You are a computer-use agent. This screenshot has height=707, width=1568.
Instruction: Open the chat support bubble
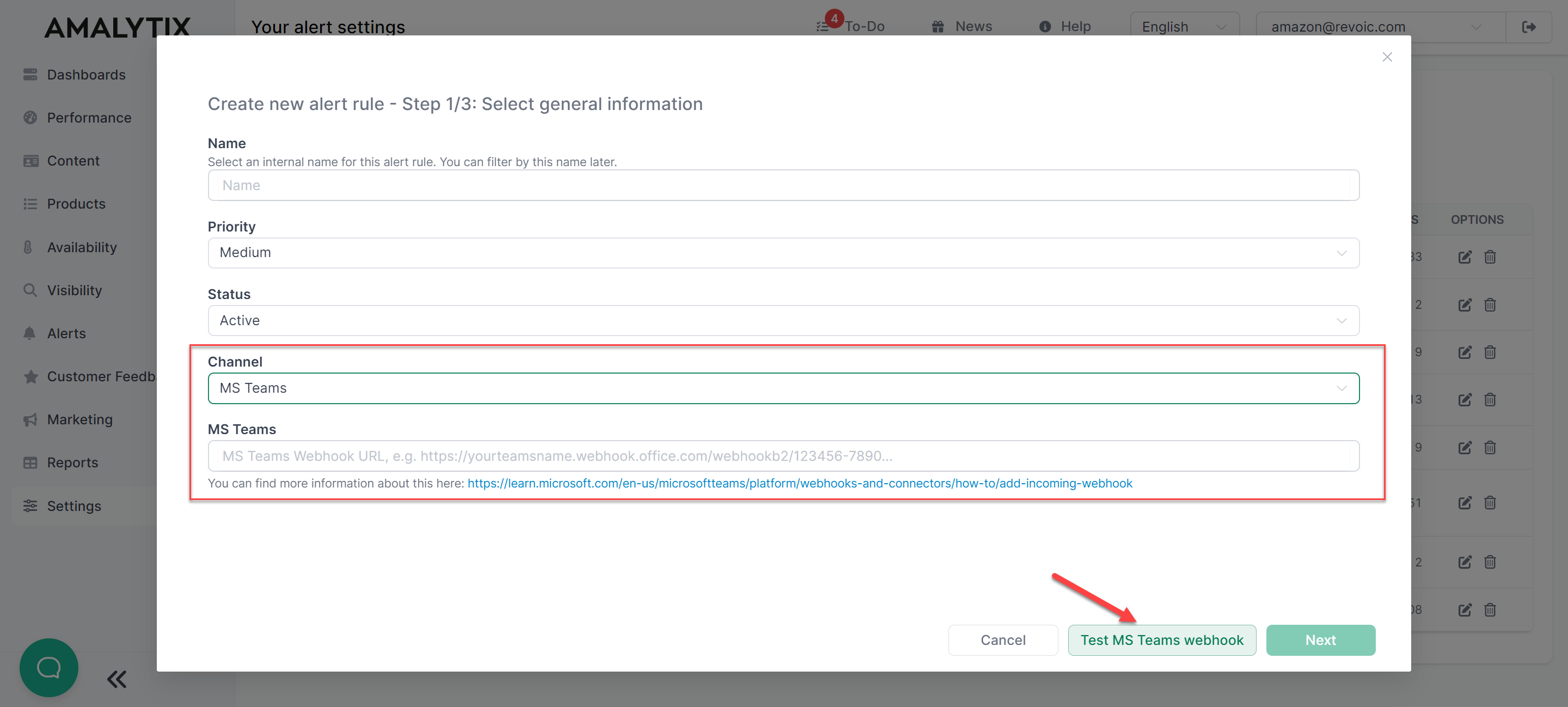[x=48, y=667]
